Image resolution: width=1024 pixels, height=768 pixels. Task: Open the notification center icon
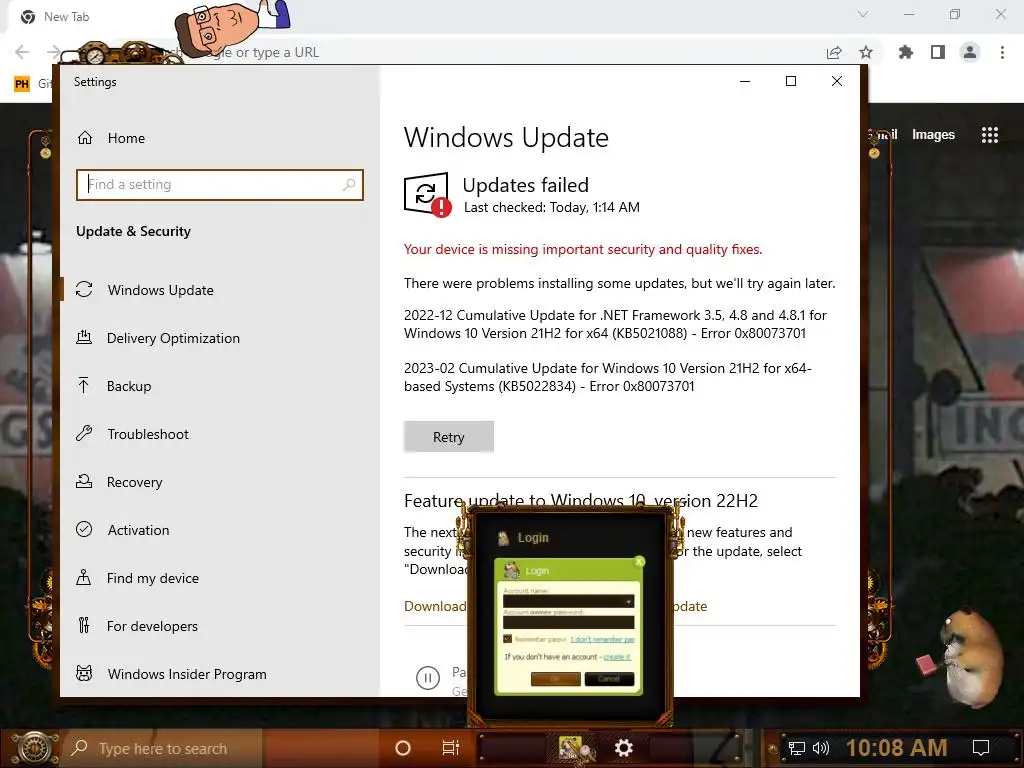pyautogui.click(x=981, y=748)
